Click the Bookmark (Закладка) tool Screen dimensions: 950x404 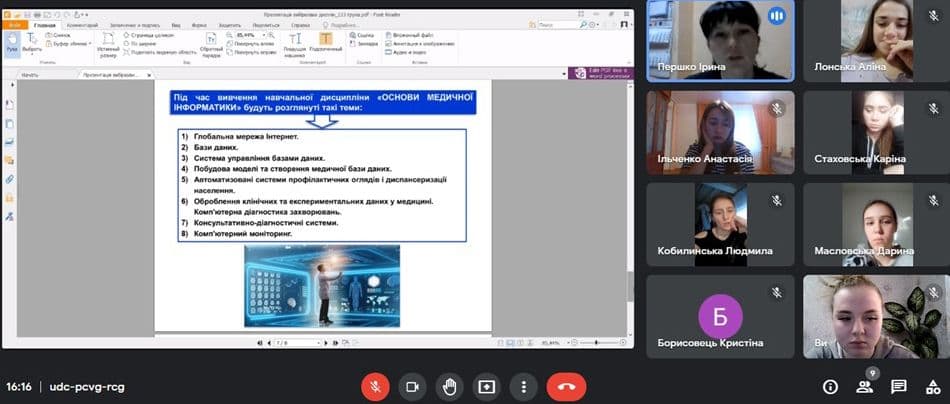[x=364, y=44]
